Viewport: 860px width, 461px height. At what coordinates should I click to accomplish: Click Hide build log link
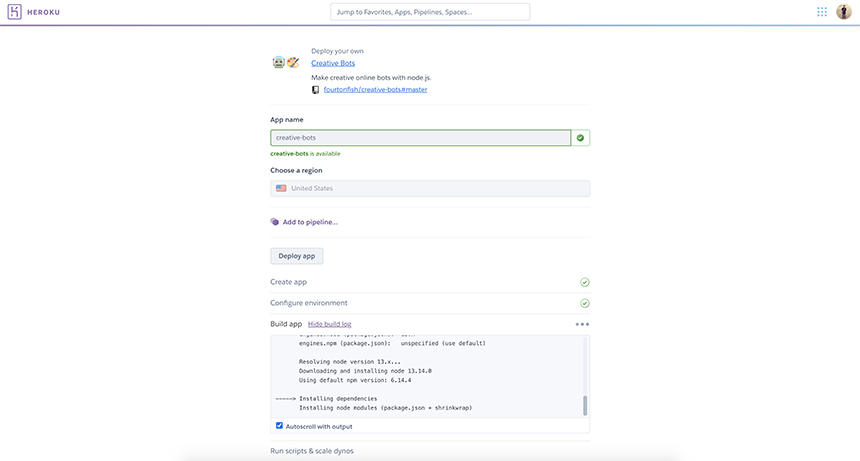[x=330, y=324]
